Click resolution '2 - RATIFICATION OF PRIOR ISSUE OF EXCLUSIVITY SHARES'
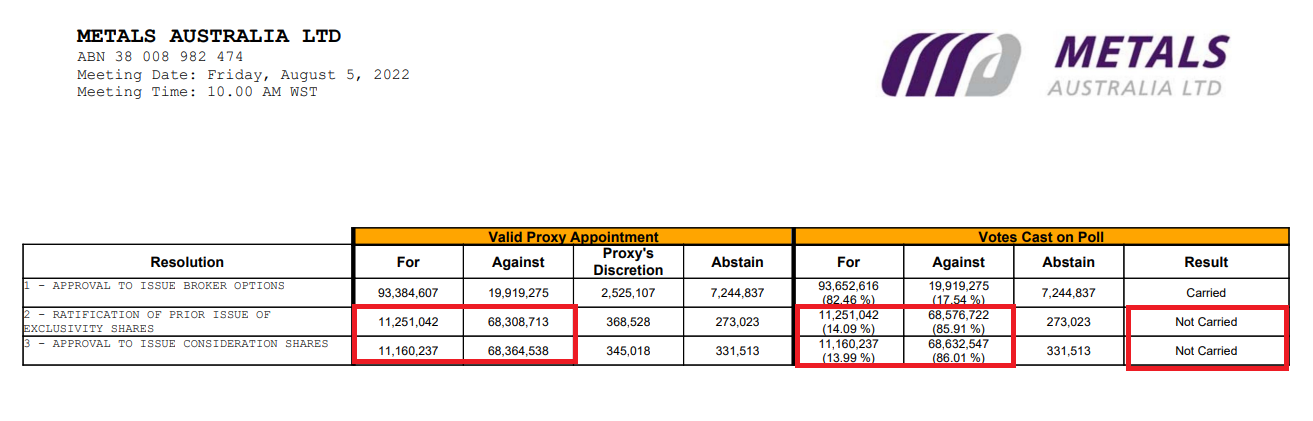Image resolution: width=1313 pixels, height=421 pixels. point(148,321)
